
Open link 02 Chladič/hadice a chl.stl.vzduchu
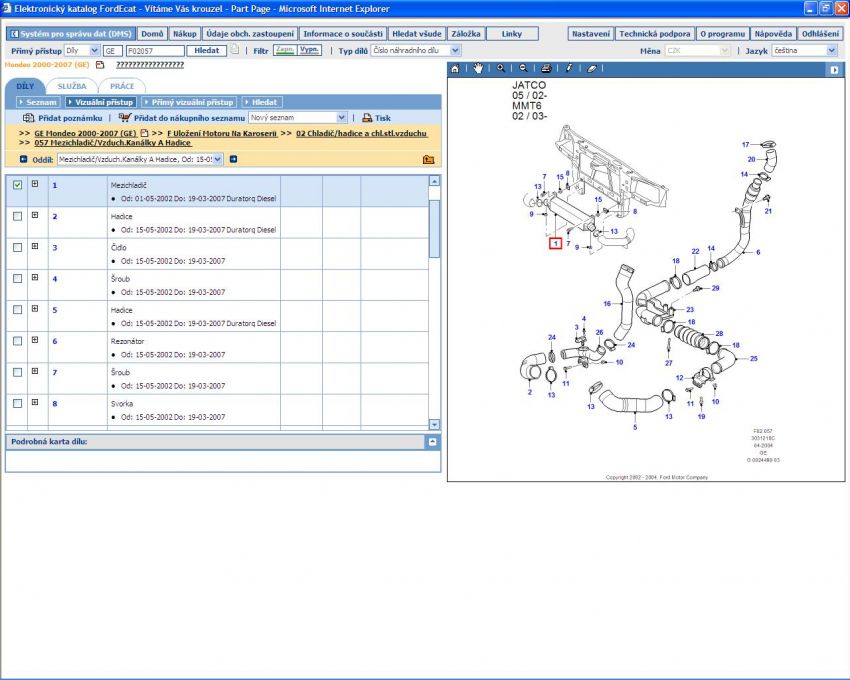pos(362,133)
